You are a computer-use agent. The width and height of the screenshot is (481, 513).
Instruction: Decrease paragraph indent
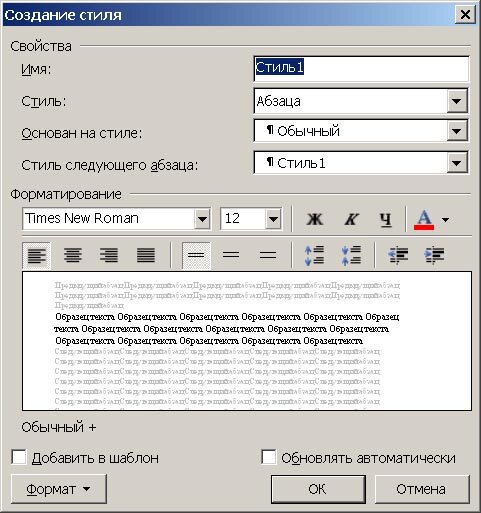399,256
